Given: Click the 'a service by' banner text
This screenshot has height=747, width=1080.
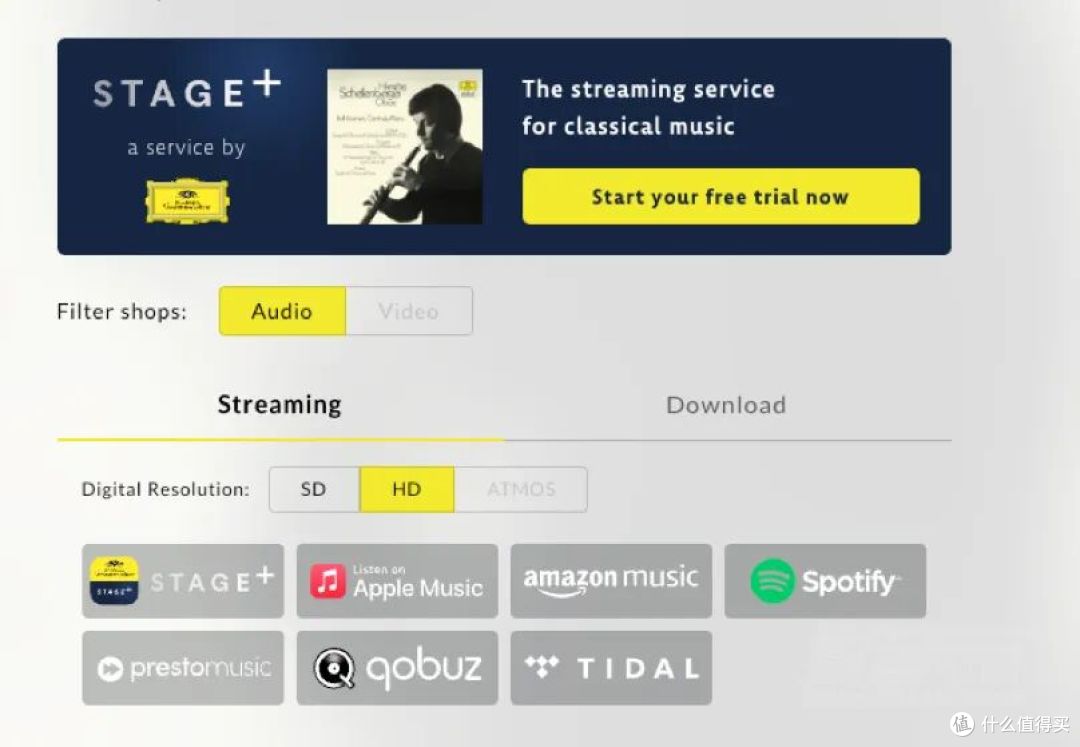Looking at the screenshot, I should [x=187, y=148].
